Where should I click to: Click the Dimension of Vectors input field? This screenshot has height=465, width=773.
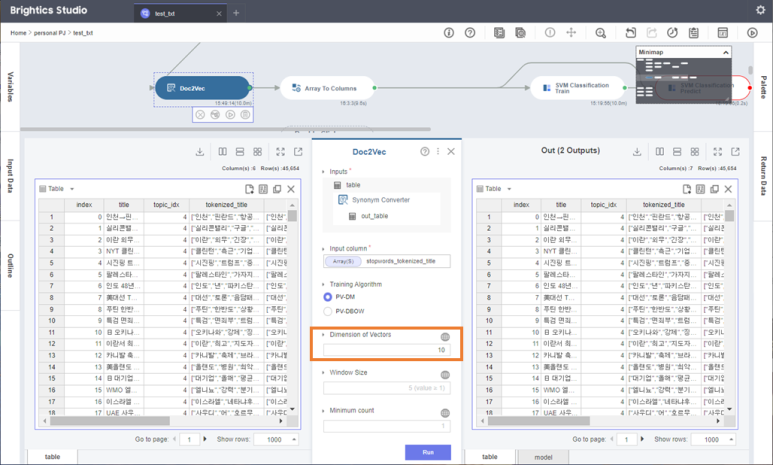tap(386, 350)
